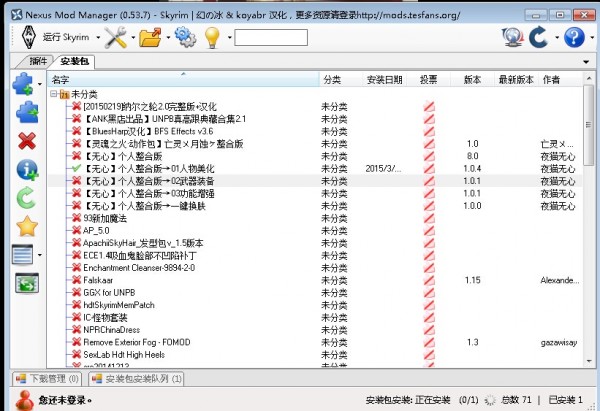Click the mod info tag icon
The width and height of the screenshot is (600, 411).
[27, 170]
